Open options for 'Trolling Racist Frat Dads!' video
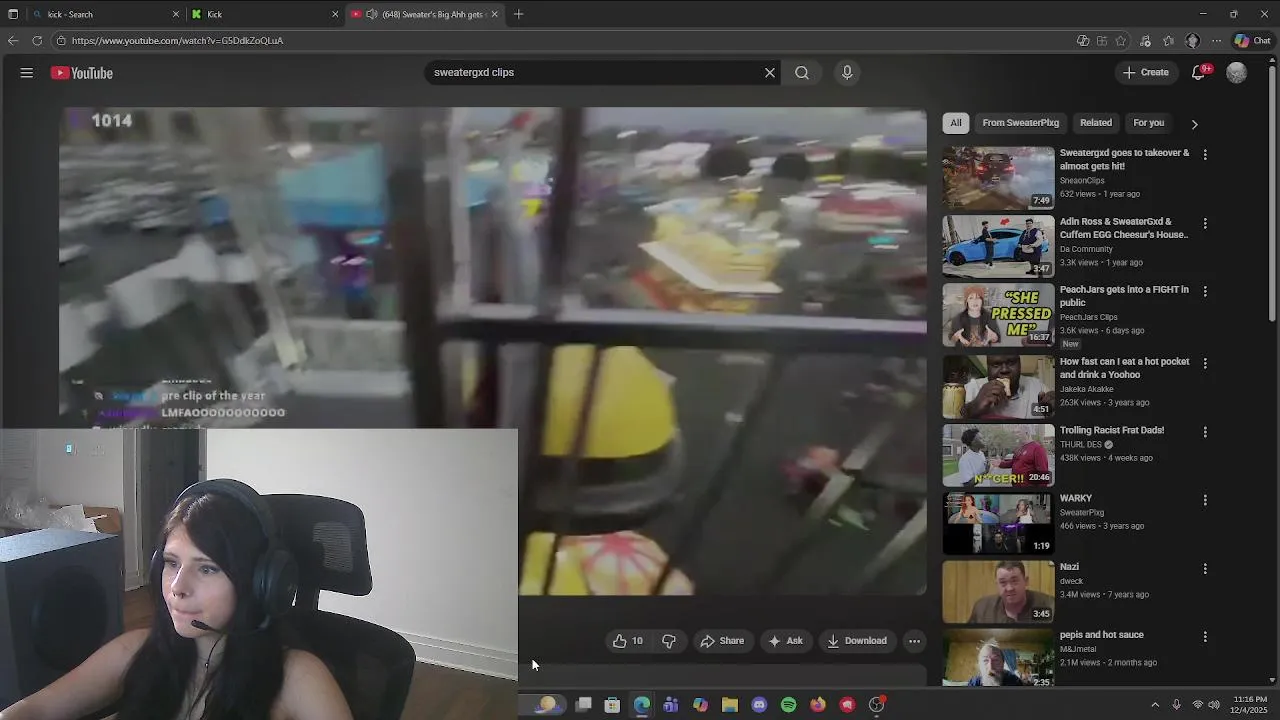This screenshot has width=1280, height=720. tap(1205, 432)
